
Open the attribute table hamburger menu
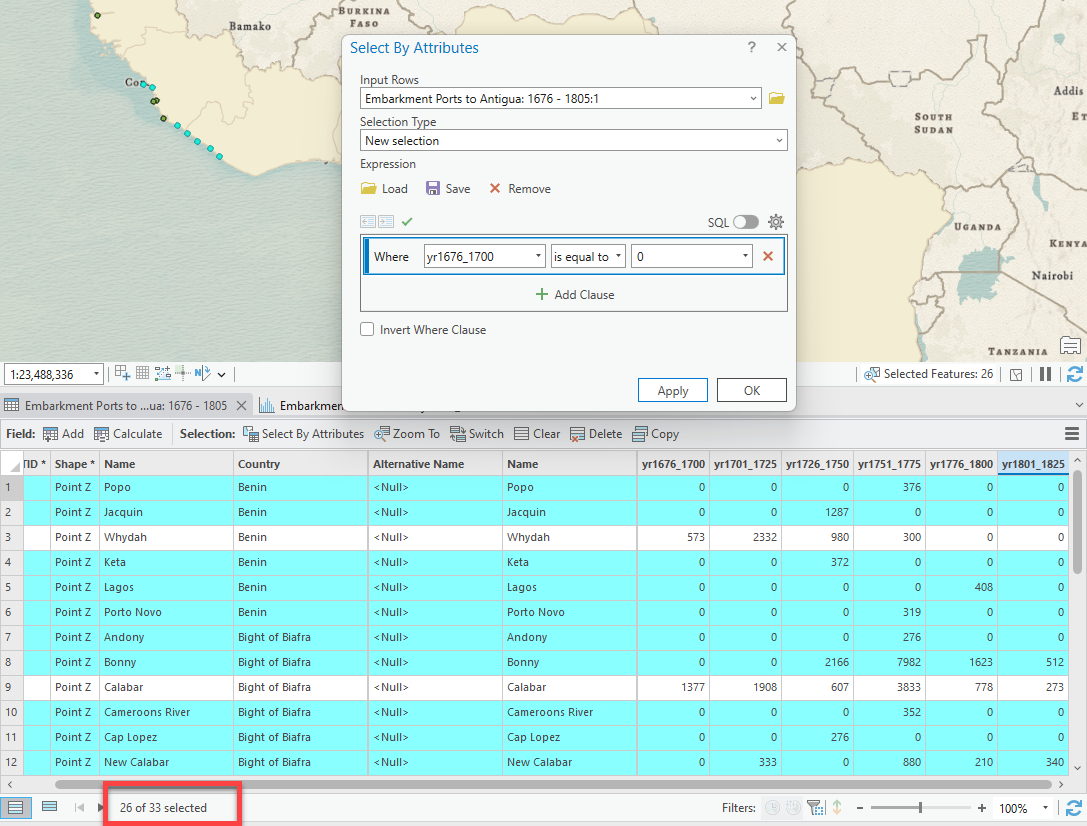pos(1071,434)
